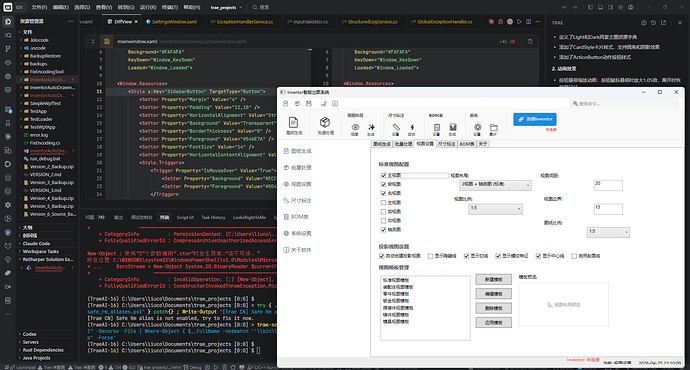Expand the BackupRestore folder in explorer
The image size is (690, 370).
click(45, 56)
